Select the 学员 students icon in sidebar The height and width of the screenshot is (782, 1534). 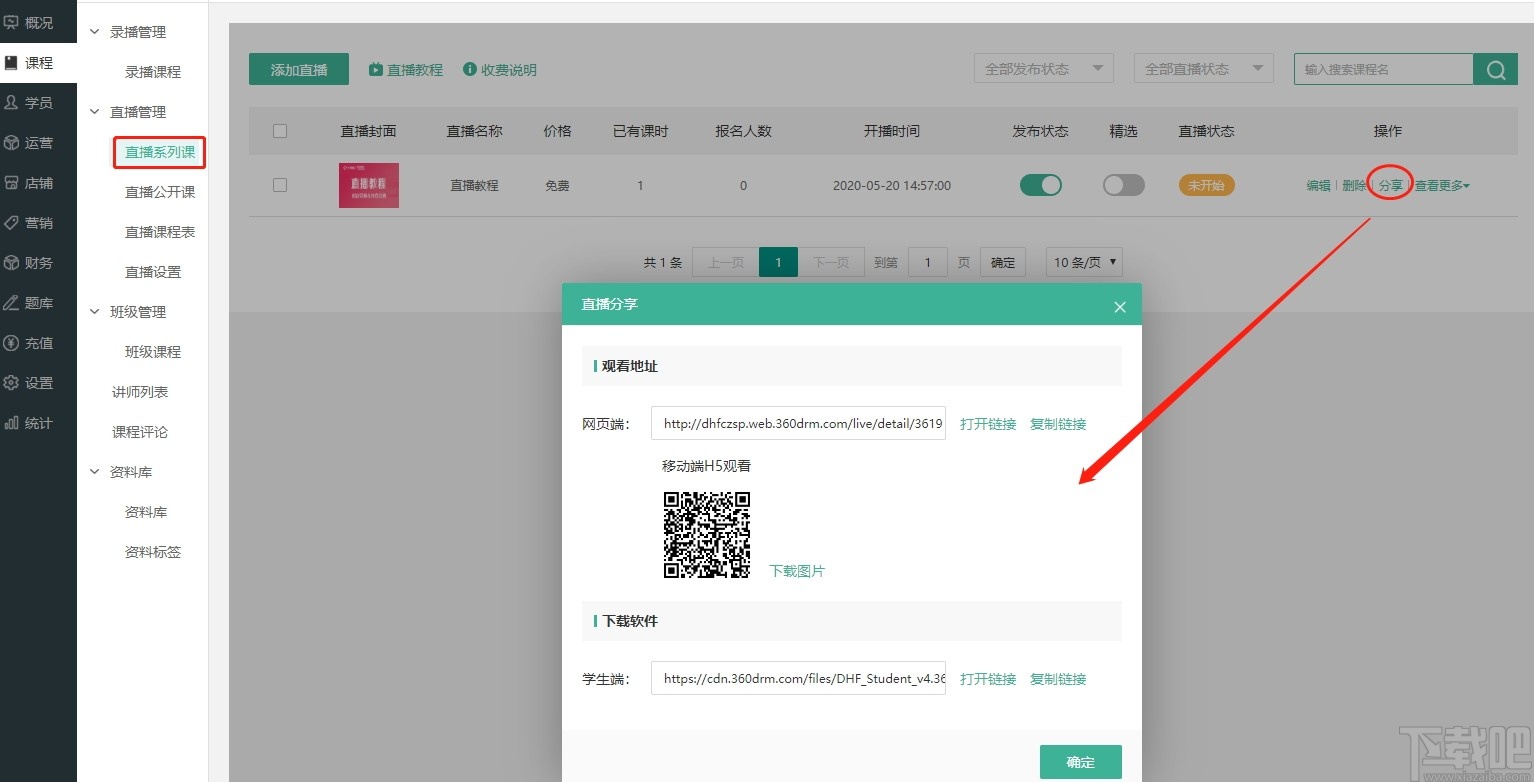pyautogui.click(x=37, y=102)
